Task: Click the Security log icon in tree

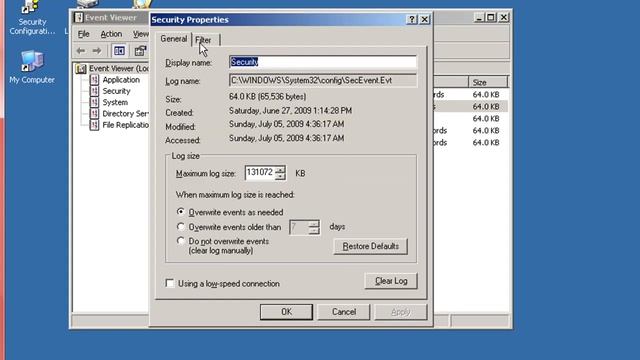Action: [94, 91]
